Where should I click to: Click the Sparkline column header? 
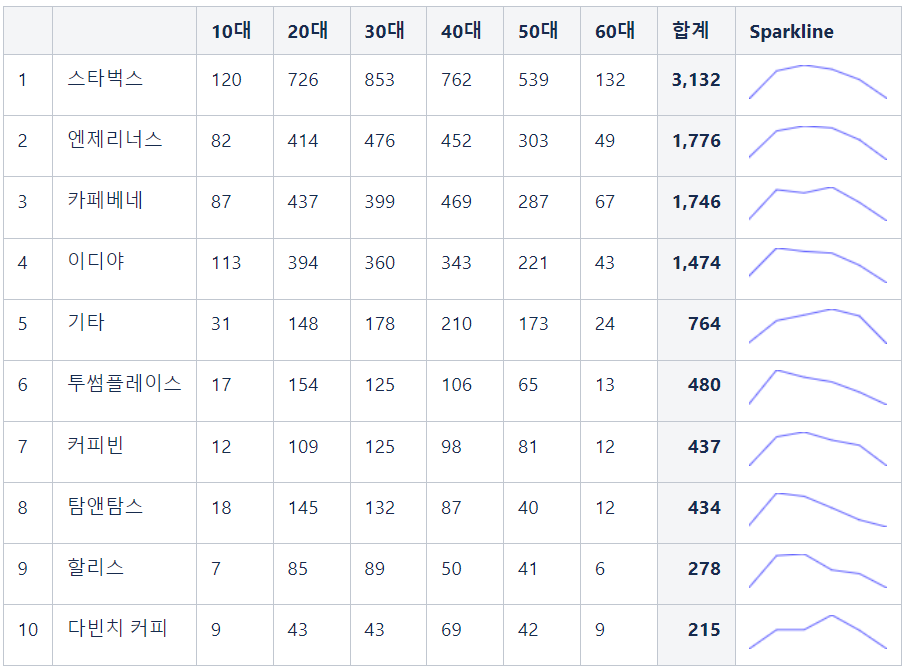coord(791,31)
